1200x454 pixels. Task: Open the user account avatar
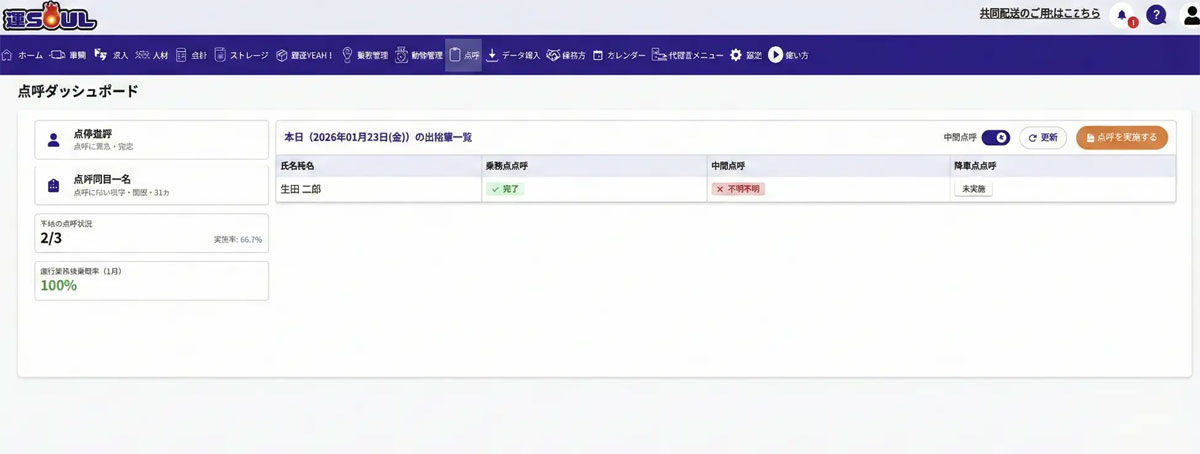1188,15
